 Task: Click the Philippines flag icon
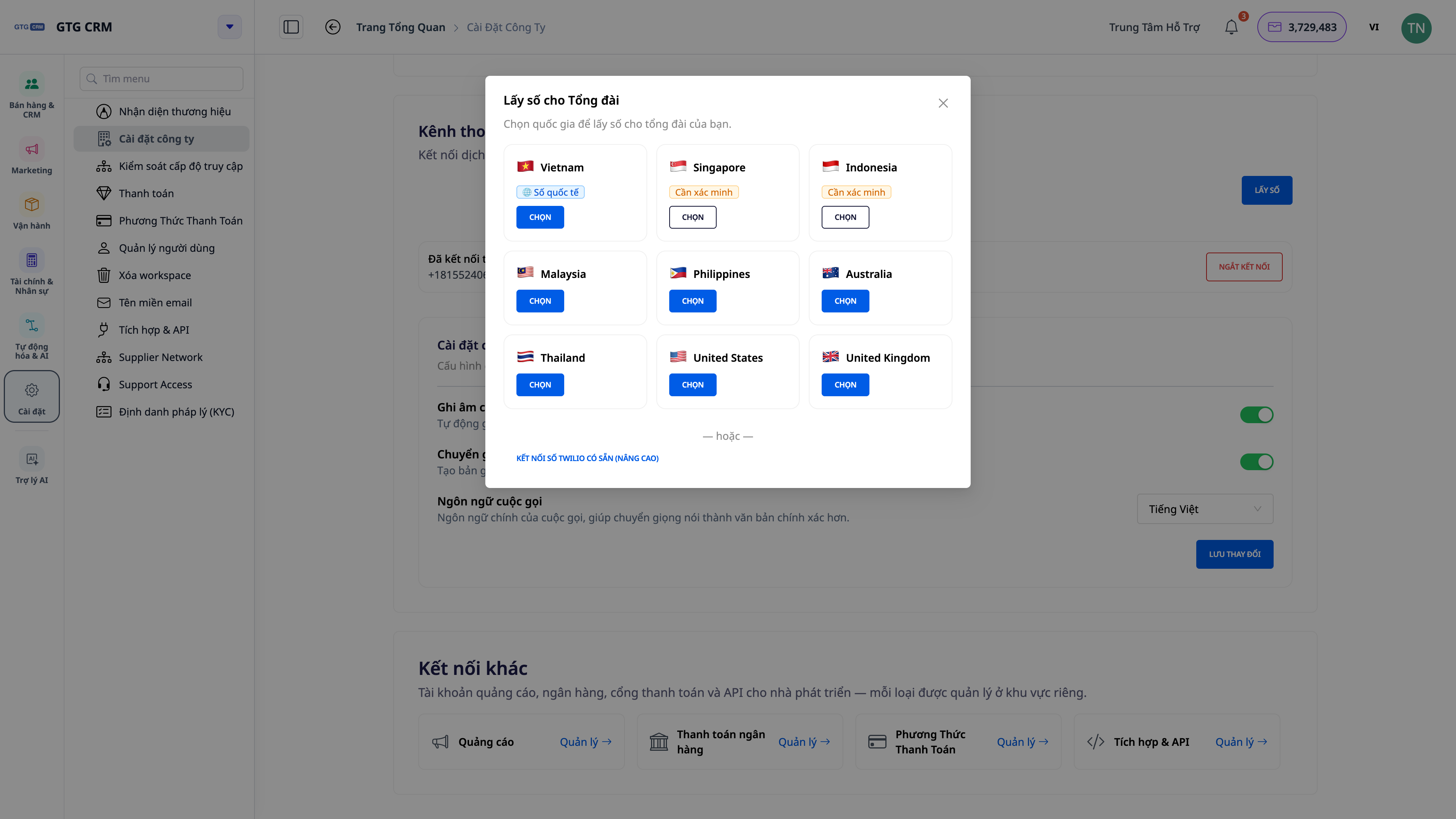tap(678, 273)
